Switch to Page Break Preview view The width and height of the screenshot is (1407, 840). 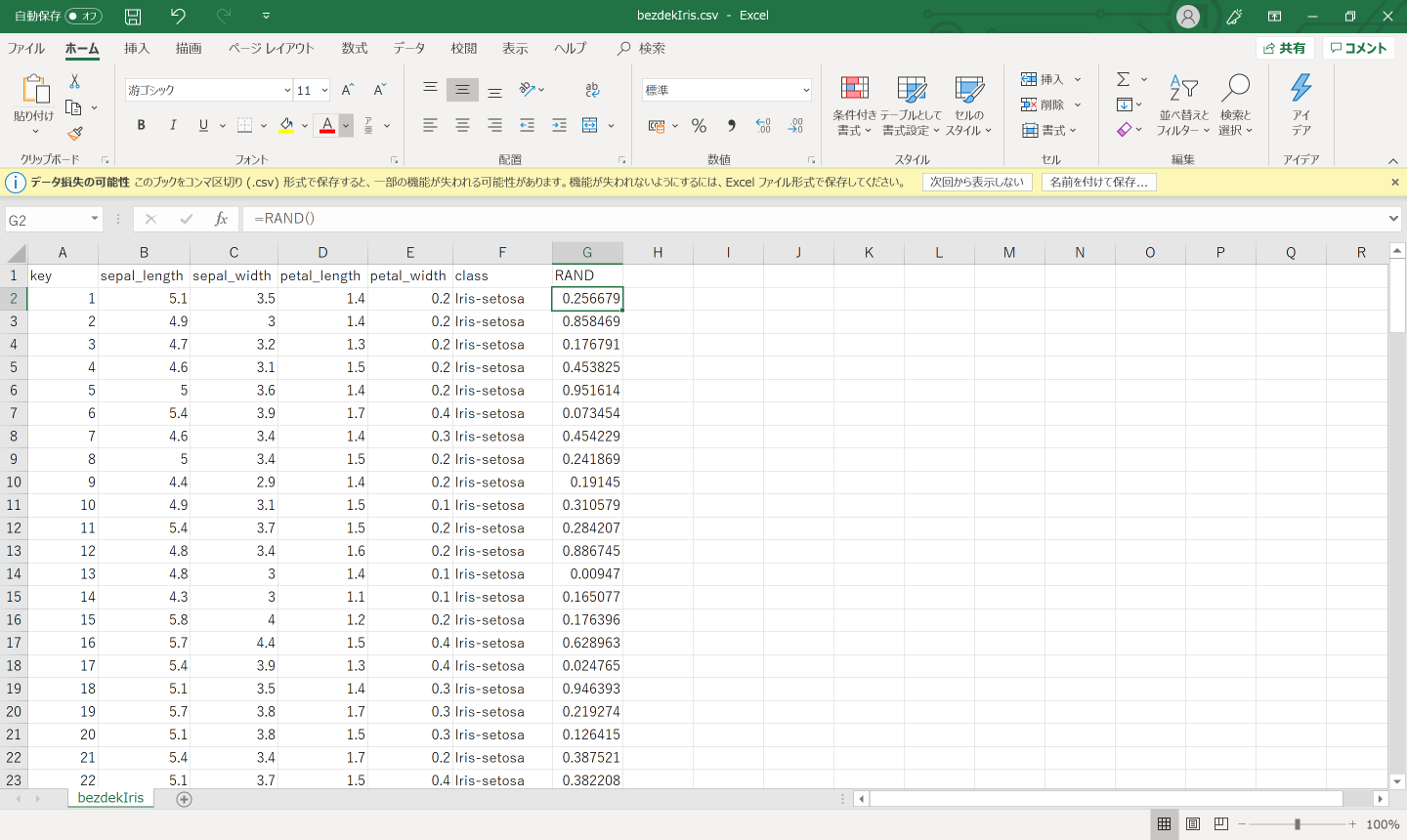coord(1220,824)
